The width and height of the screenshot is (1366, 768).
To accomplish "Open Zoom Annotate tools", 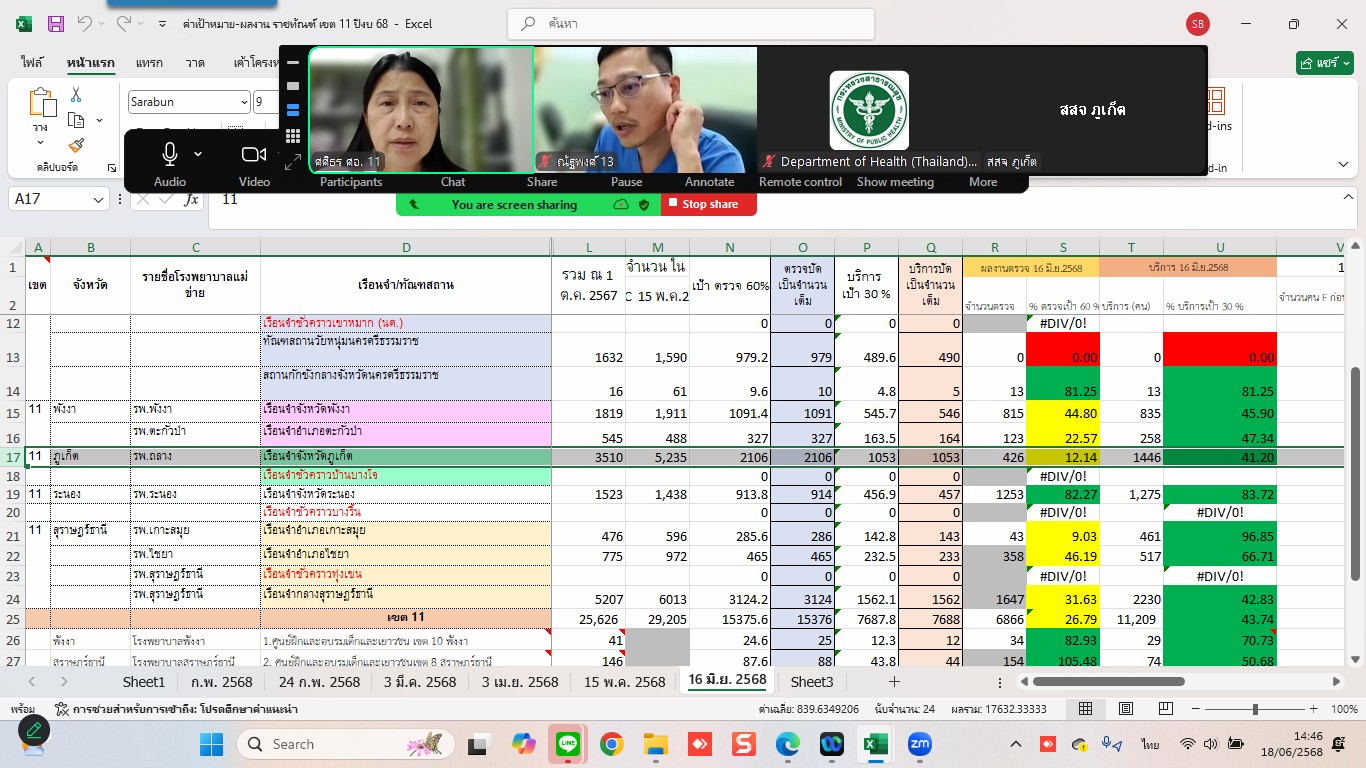I will (710, 182).
